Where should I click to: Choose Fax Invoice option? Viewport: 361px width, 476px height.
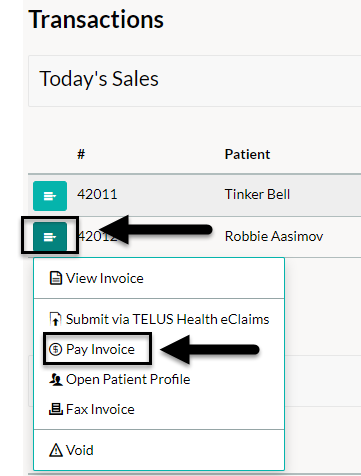159,409
